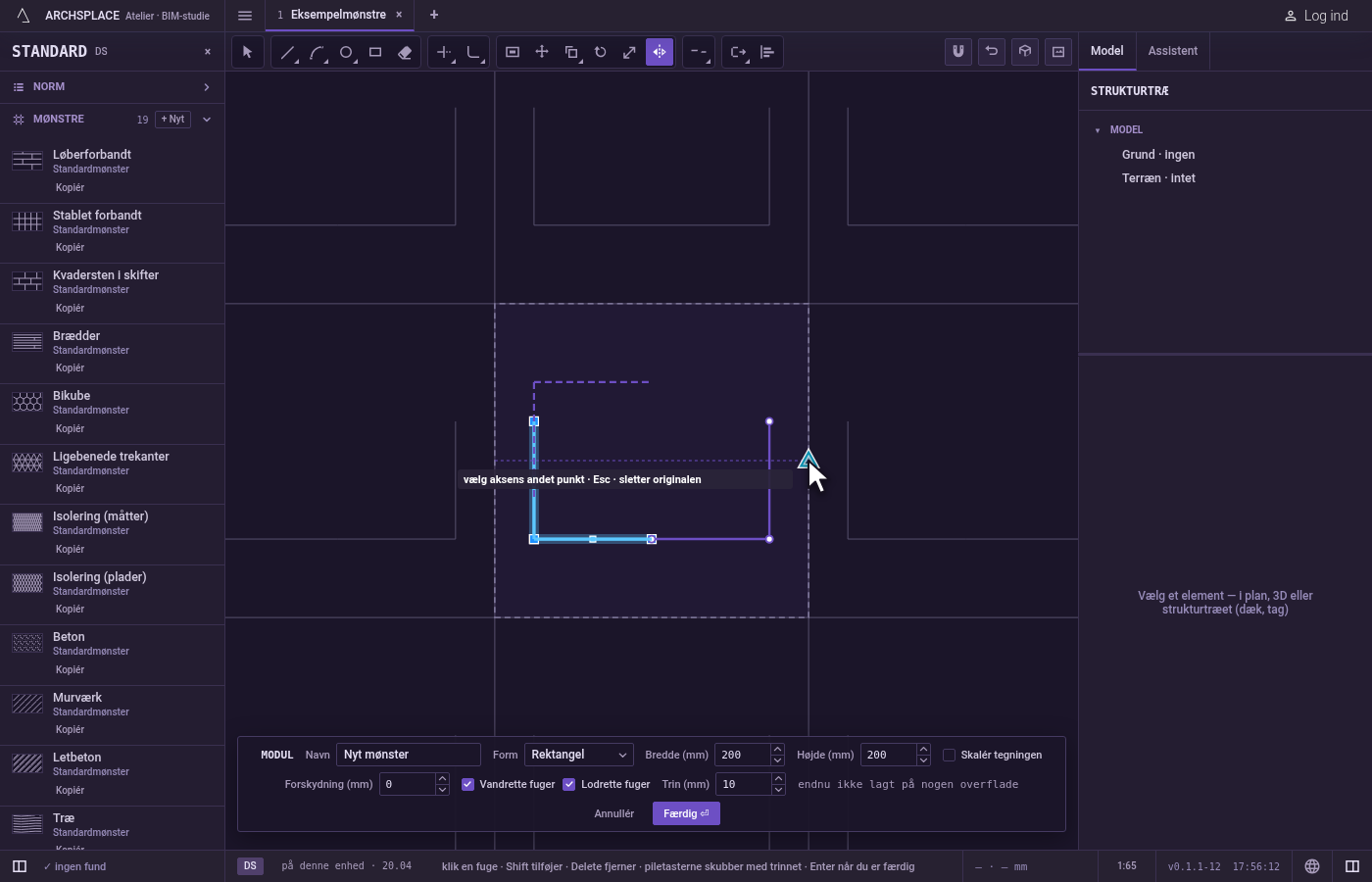Pick the arc drawing tool
Screen dimensions: 1372x882
tap(317, 52)
